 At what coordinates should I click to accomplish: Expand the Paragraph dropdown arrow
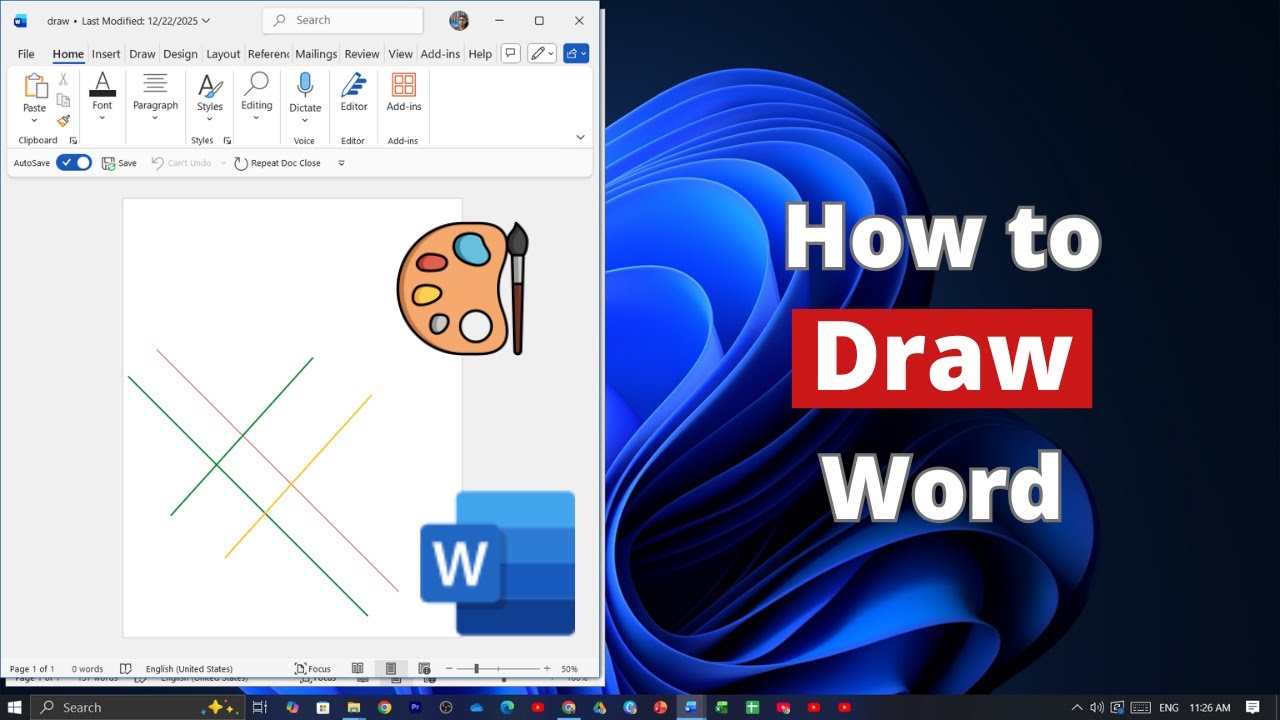155,118
